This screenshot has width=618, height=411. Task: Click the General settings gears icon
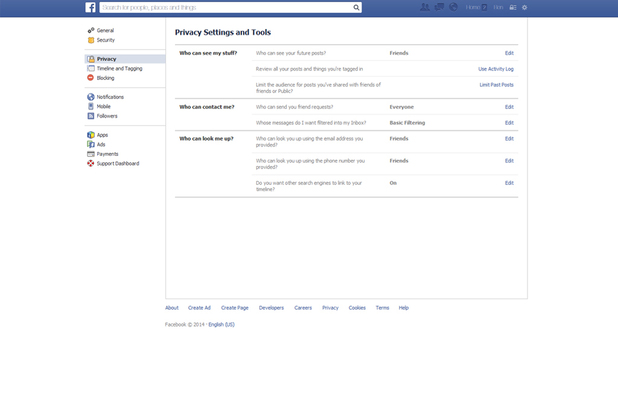tap(91, 30)
